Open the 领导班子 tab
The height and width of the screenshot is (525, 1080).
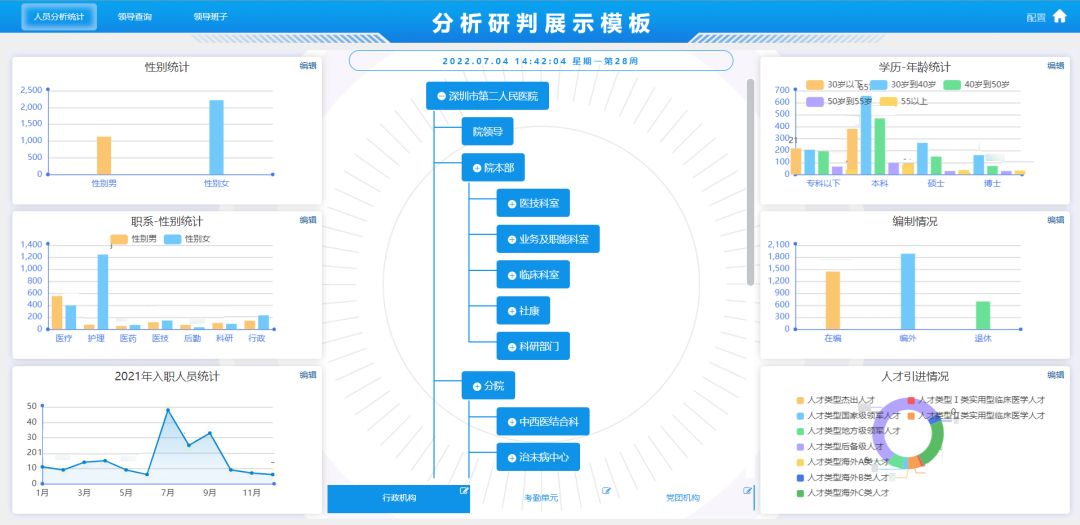click(210, 17)
